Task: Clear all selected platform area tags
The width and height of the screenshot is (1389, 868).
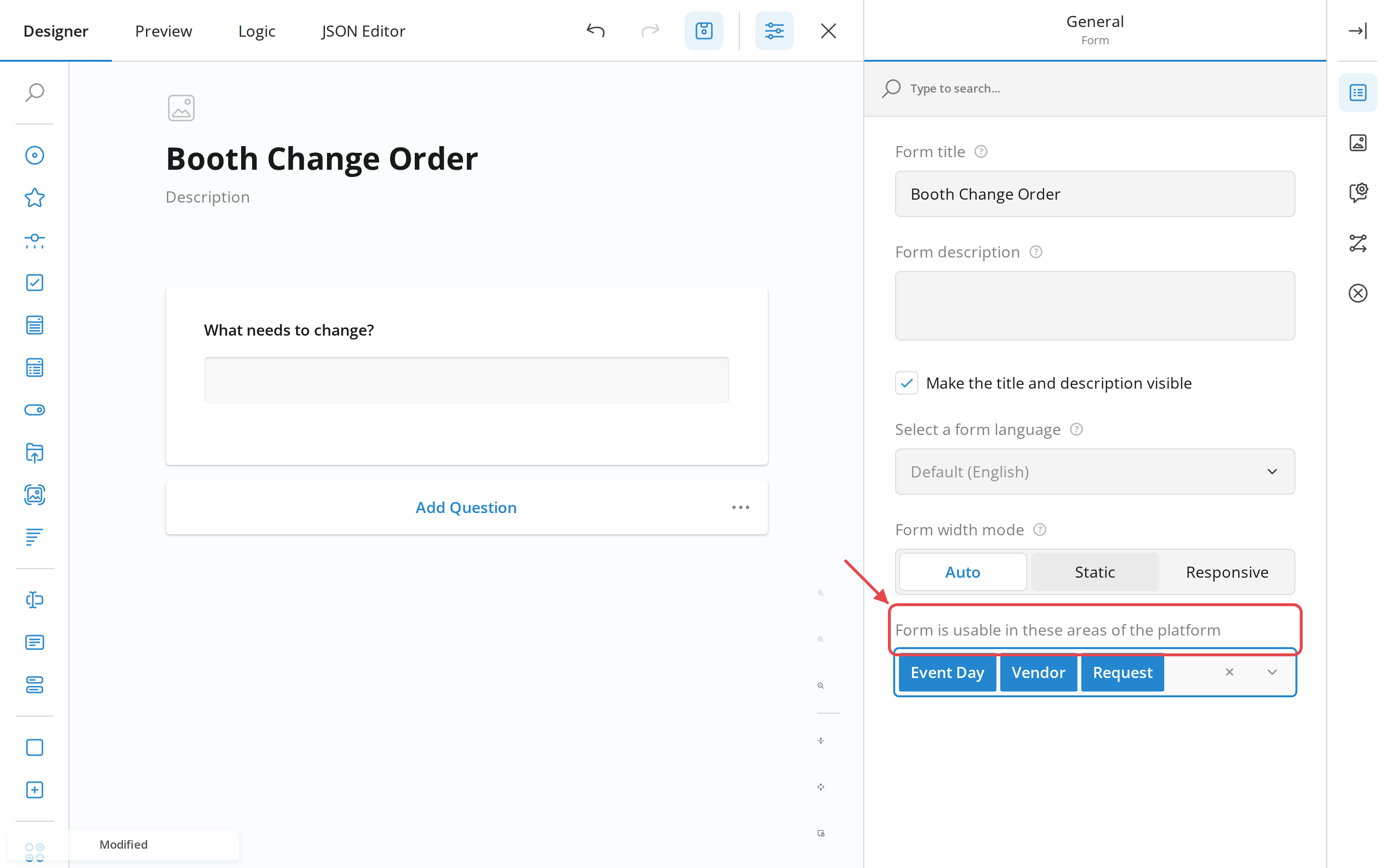Action: pyautogui.click(x=1229, y=672)
